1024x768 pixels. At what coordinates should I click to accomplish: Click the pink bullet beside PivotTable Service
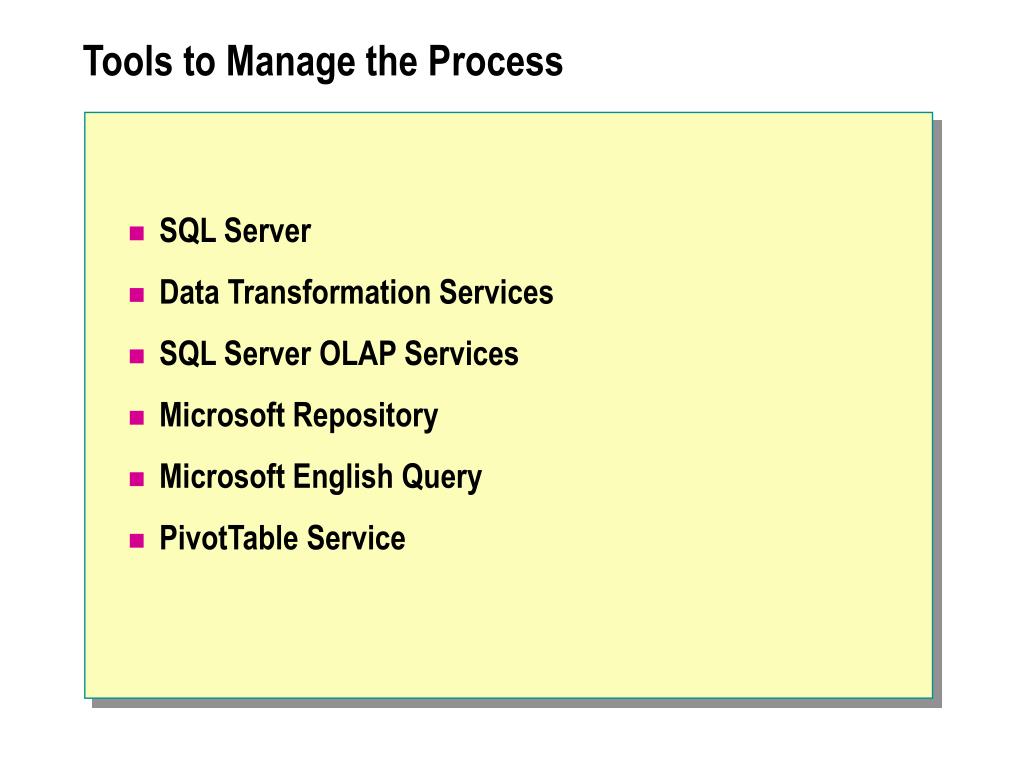(x=136, y=540)
